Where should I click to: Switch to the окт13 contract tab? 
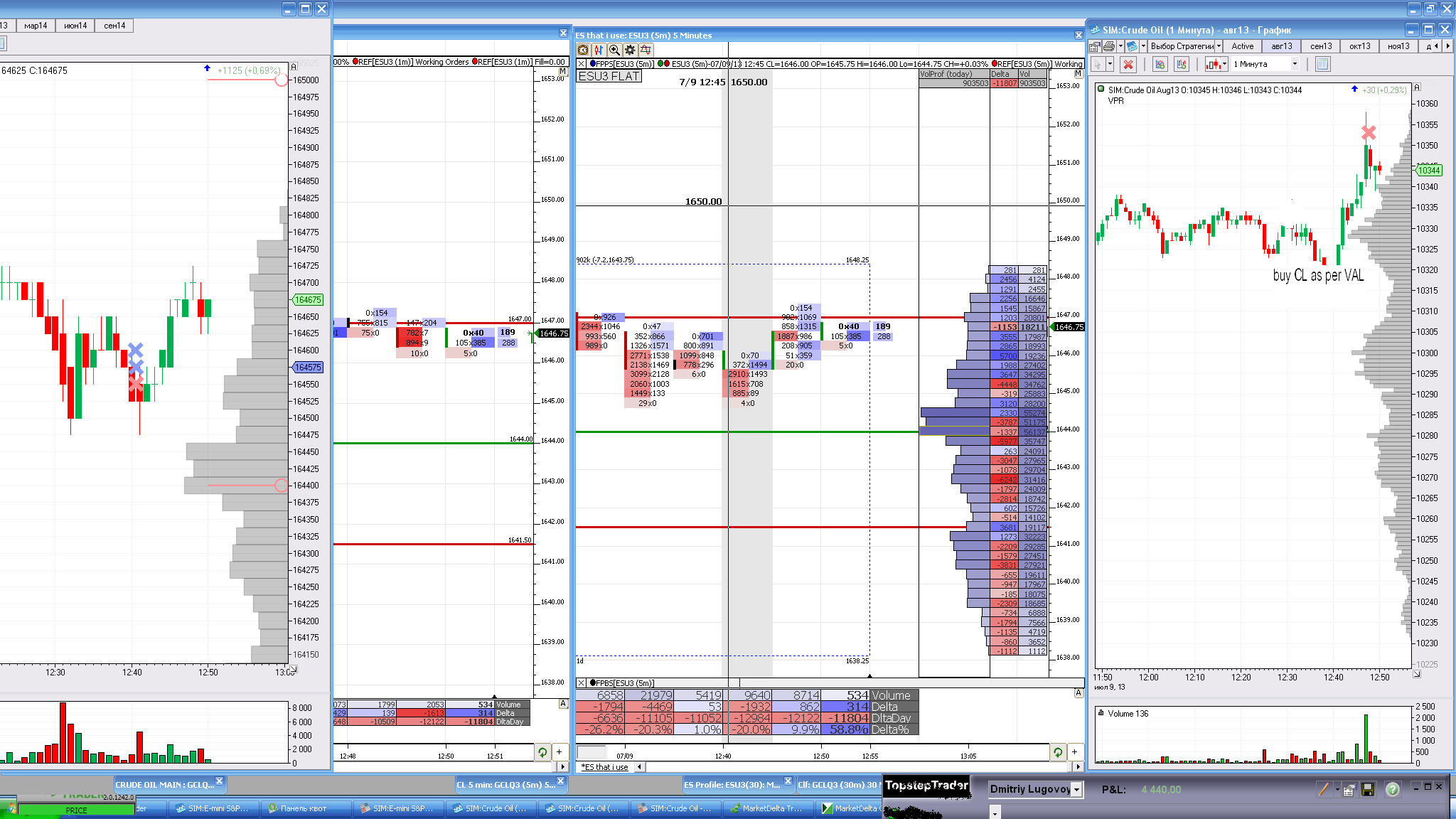(x=1360, y=46)
